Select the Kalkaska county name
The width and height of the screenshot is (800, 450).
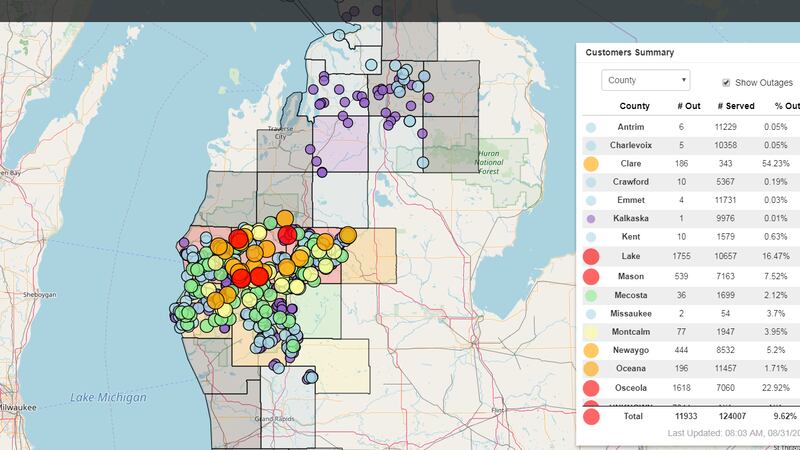click(631, 219)
